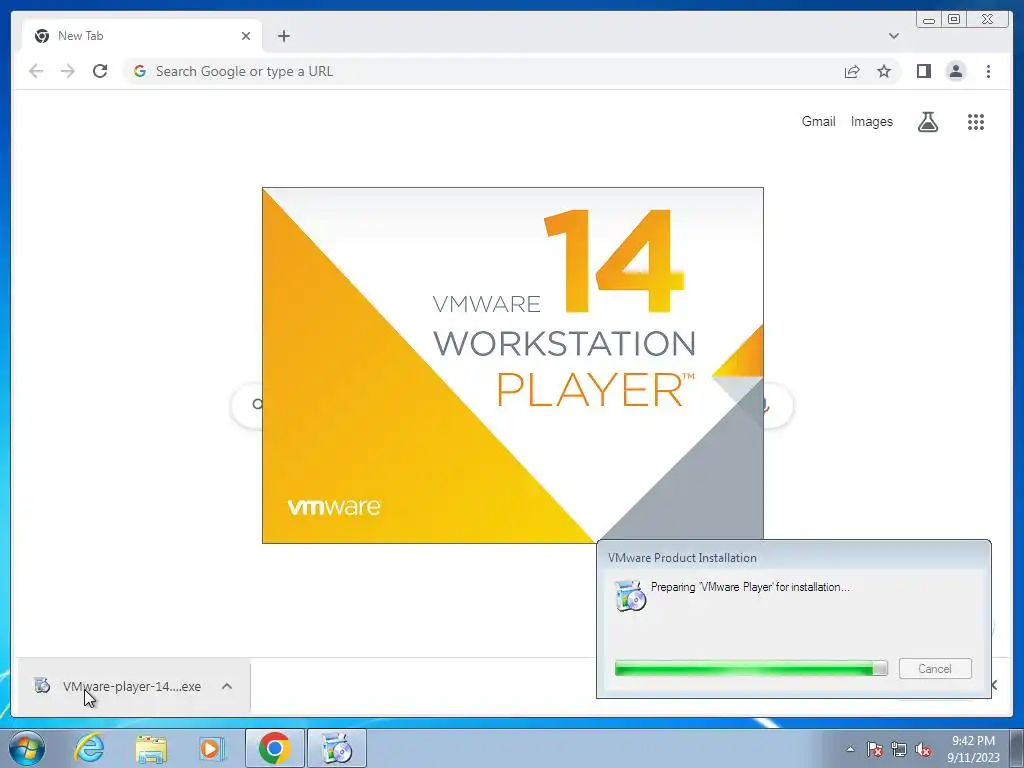Share this page via the share icon
Viewport: 1024px width, 768px height.
(852, 71)
